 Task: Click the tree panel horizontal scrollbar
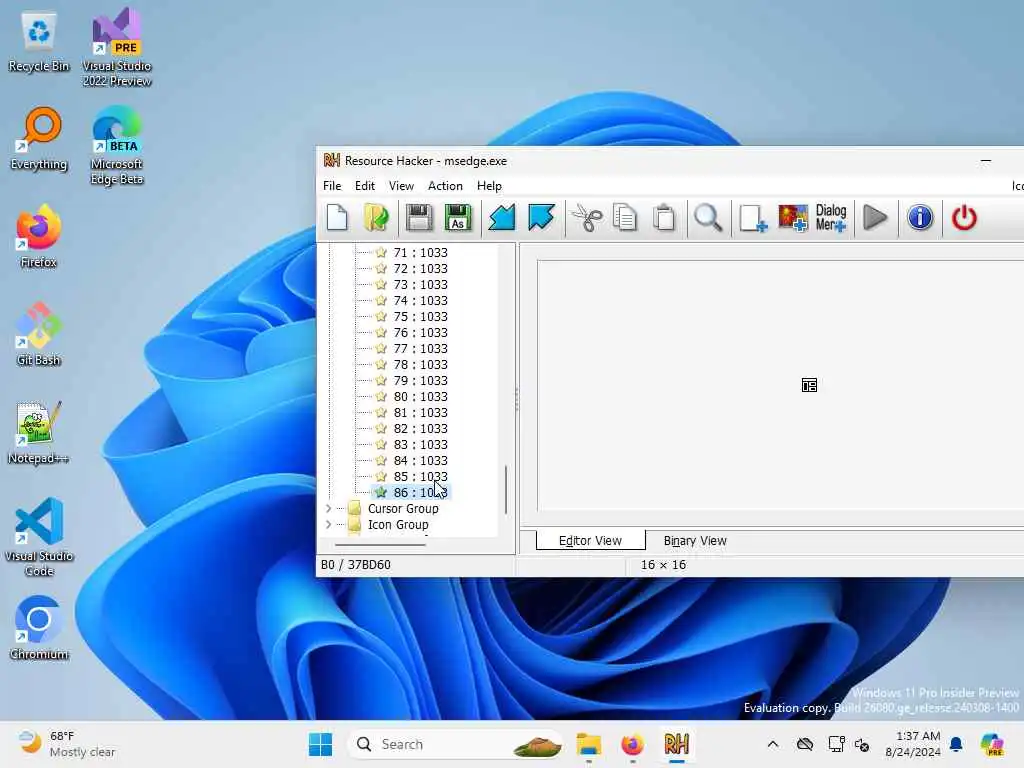380,545
